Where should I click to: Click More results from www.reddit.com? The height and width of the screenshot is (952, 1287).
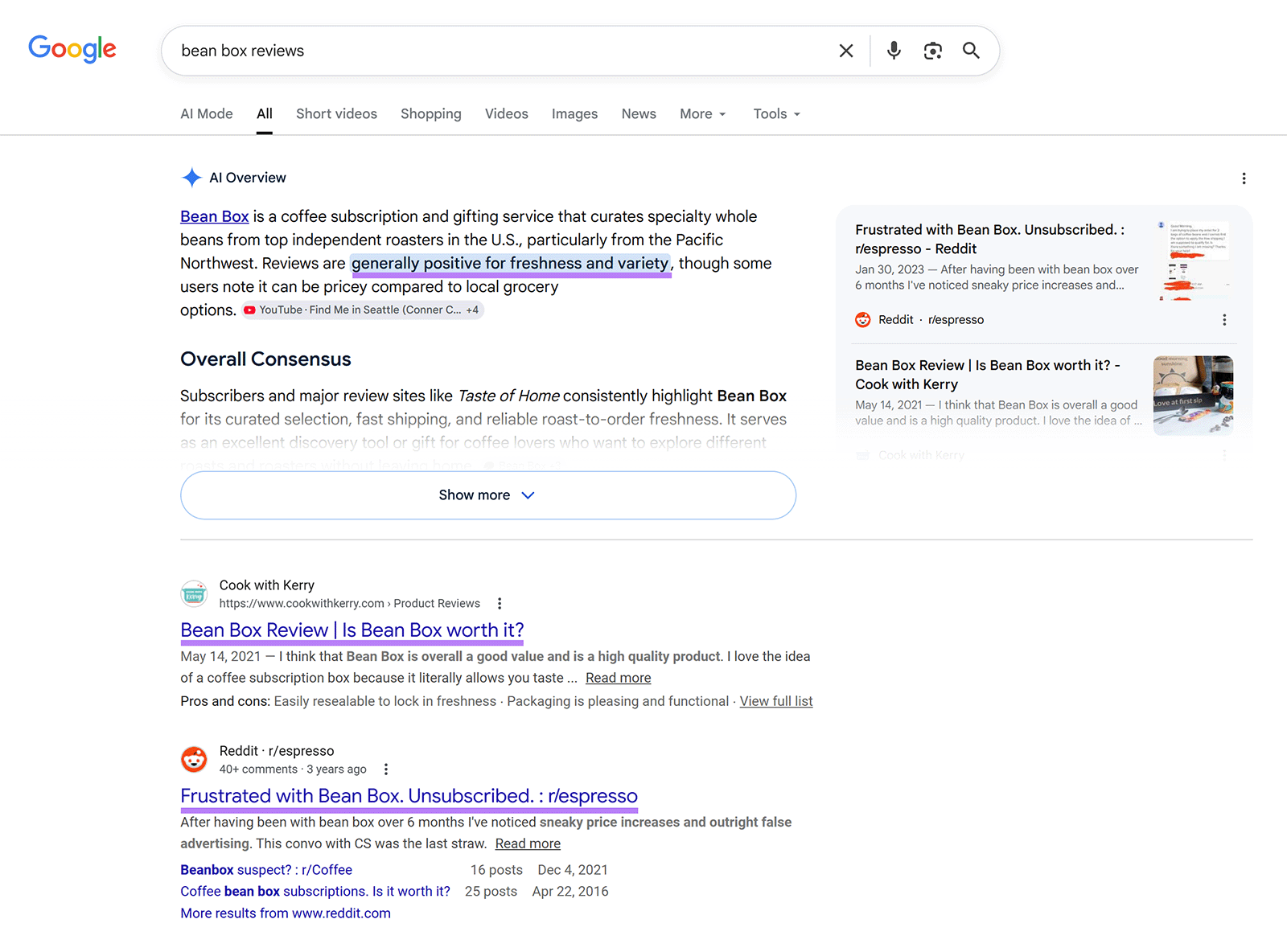286,913
